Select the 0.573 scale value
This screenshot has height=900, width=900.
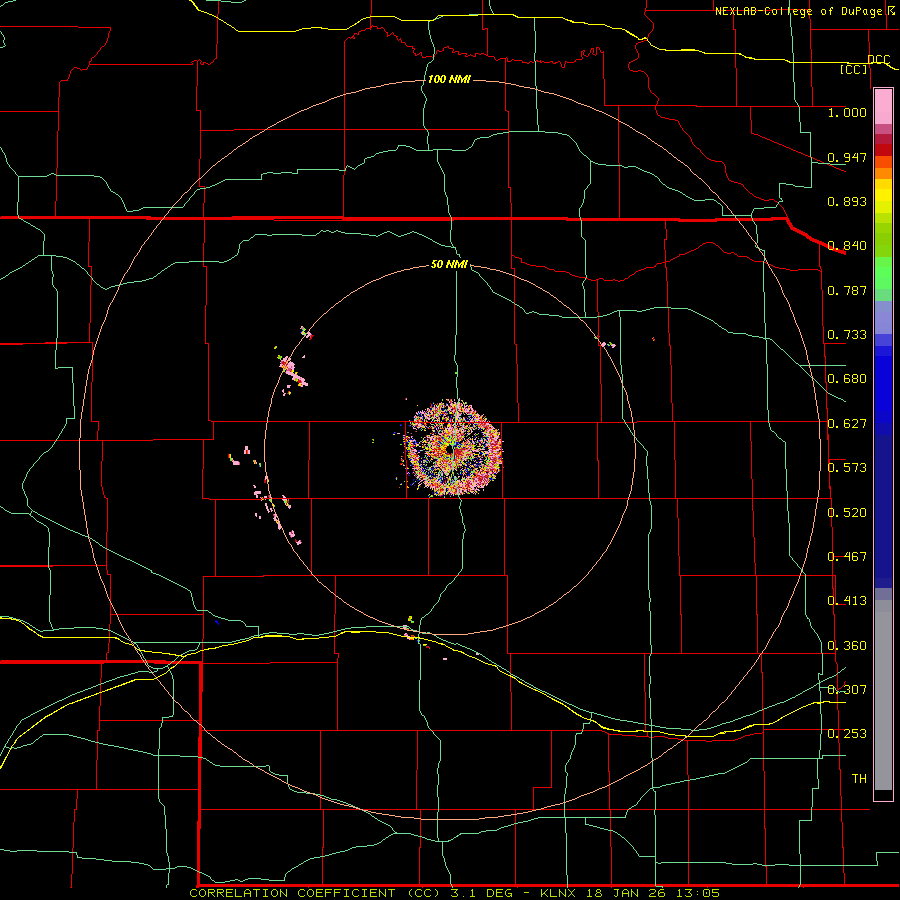(847, 468)
